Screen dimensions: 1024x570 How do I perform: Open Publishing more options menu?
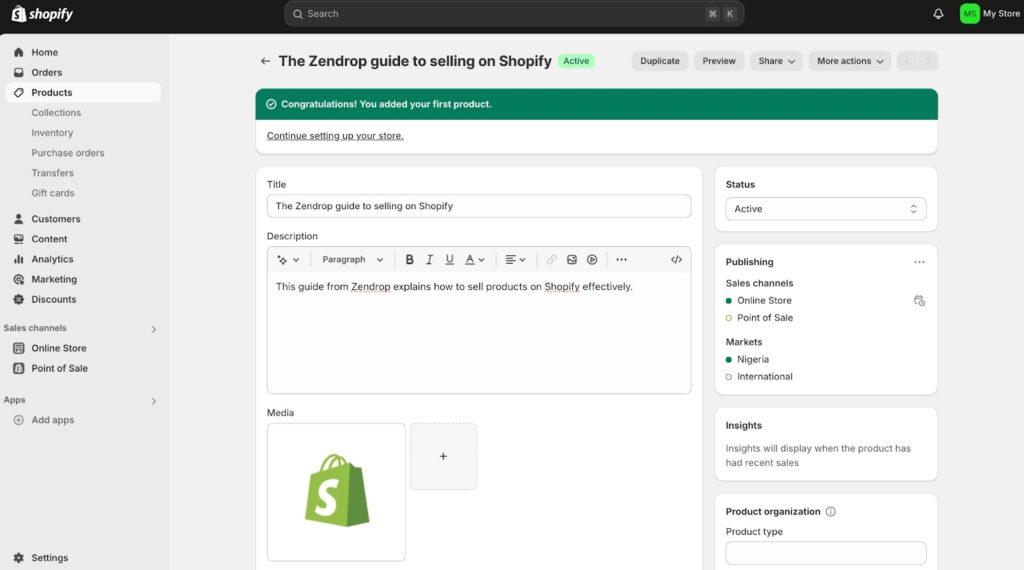[919, 262]
